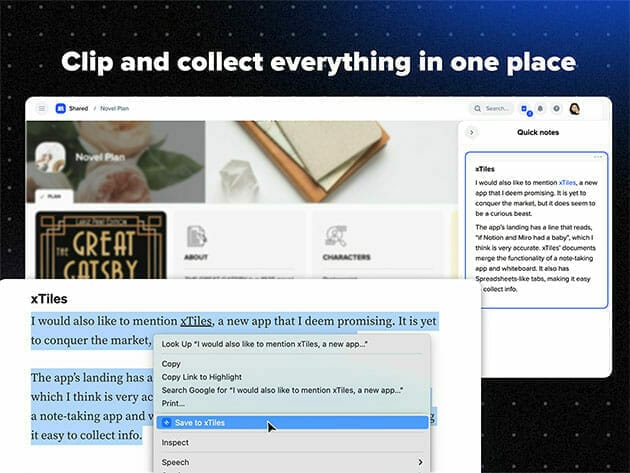Image resolution: width=630 pixels, height=473 pixels.
Task: Click the About tile document icon
Action: [197, 236]
